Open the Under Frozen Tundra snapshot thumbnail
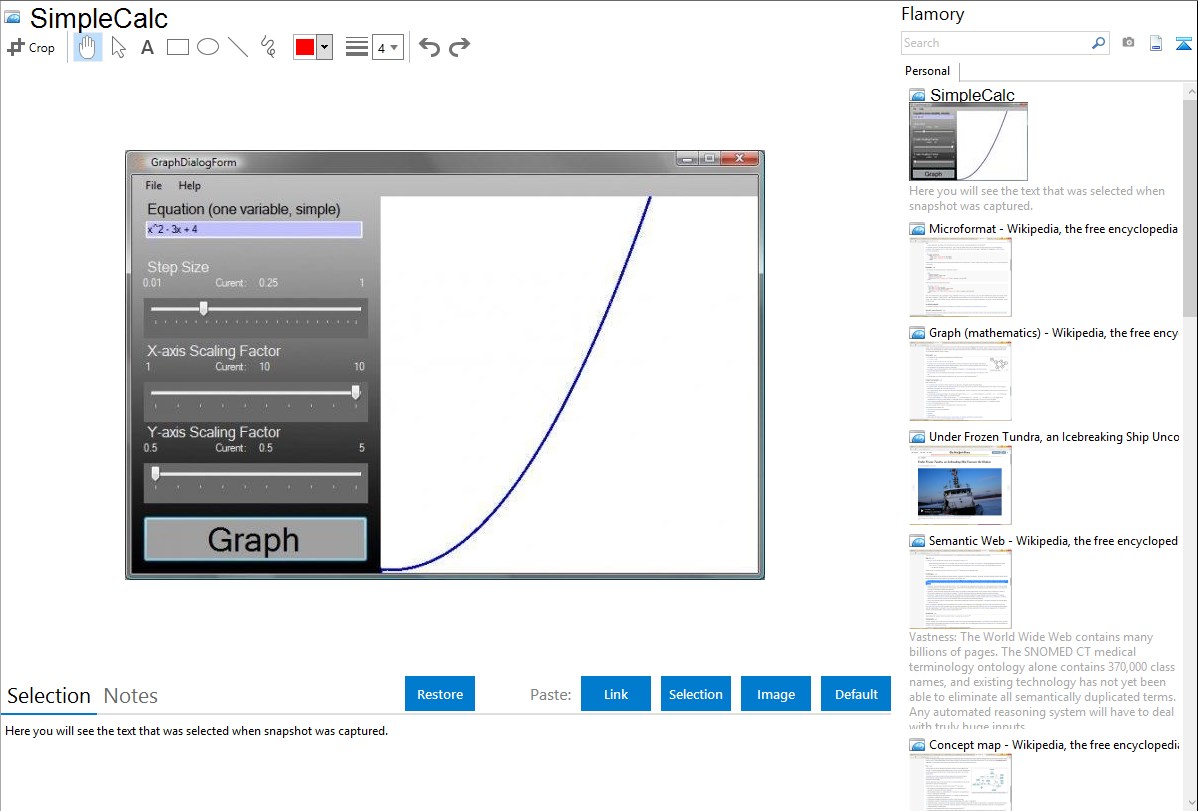The image size is (1198, 811). pos(960,485)
